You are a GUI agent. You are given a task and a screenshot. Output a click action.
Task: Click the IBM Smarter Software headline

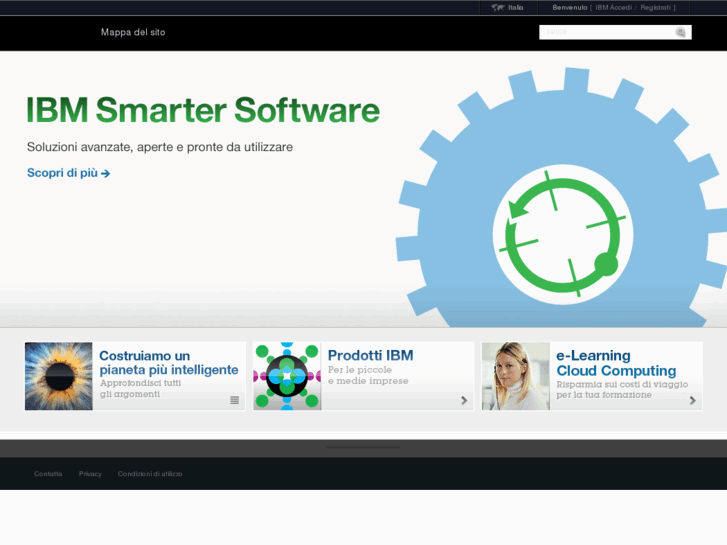click(203, 110)
